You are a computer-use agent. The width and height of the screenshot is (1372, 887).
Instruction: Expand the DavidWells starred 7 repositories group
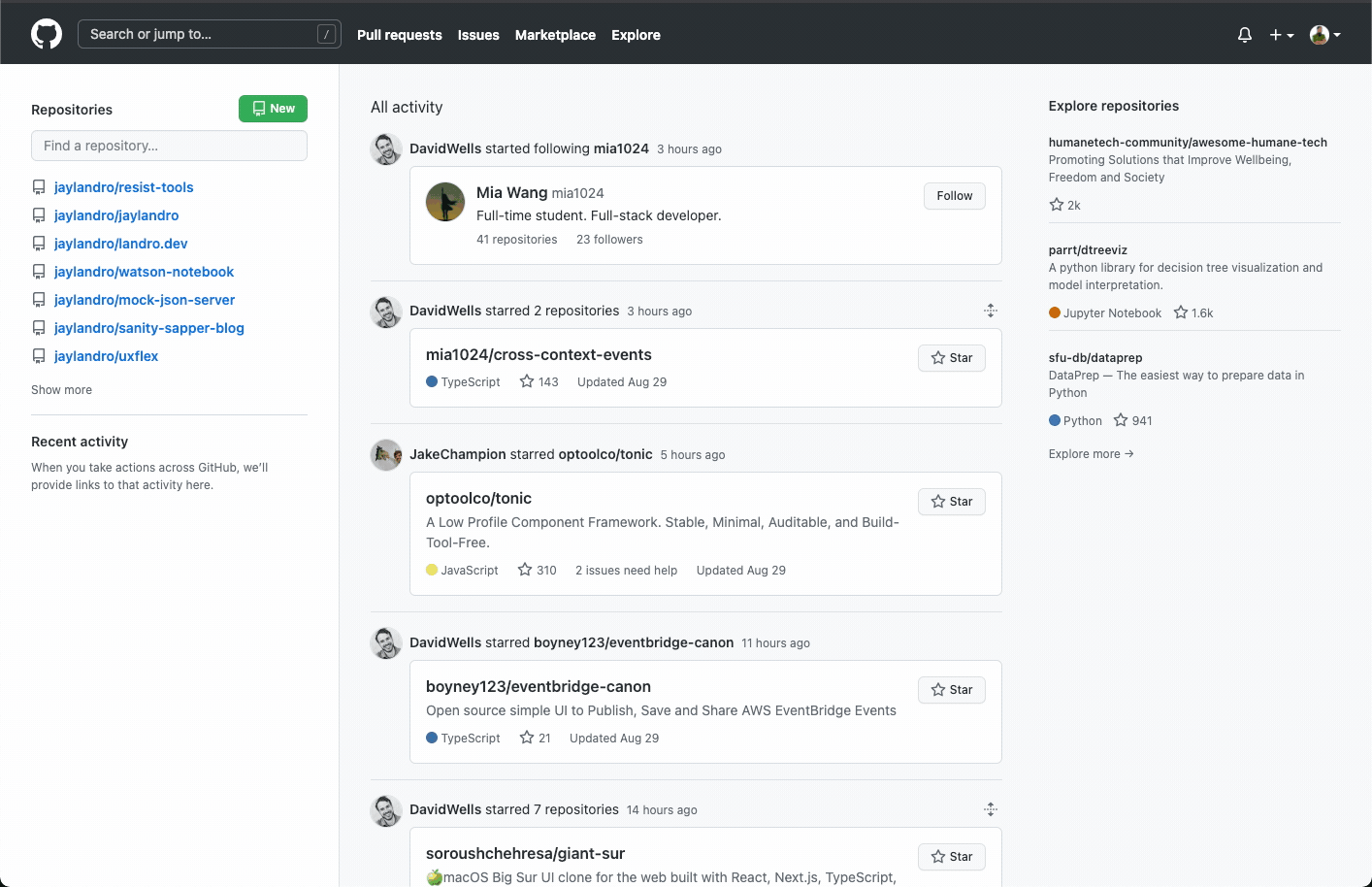(x=991, y=809)
